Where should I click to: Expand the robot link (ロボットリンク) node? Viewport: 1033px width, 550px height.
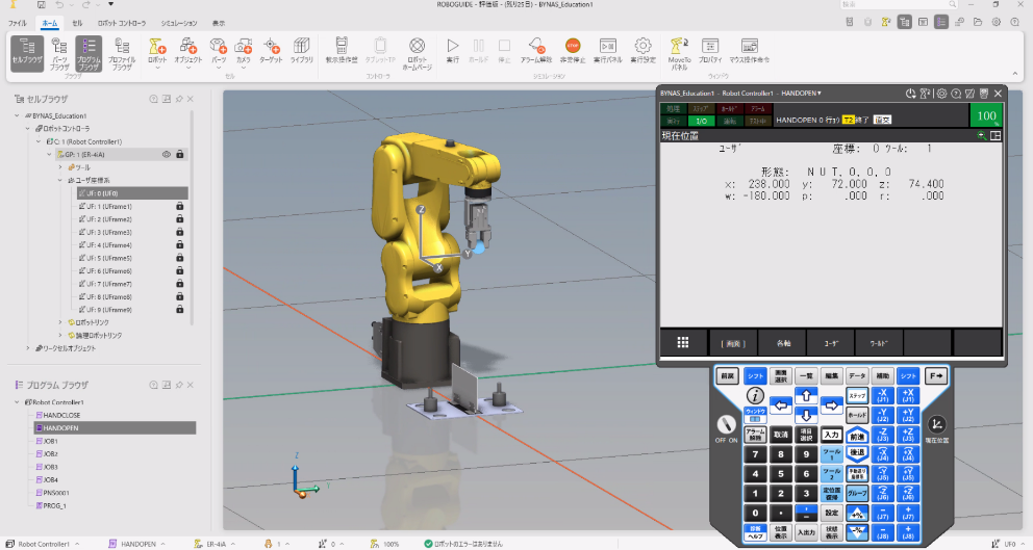[61, 323]
